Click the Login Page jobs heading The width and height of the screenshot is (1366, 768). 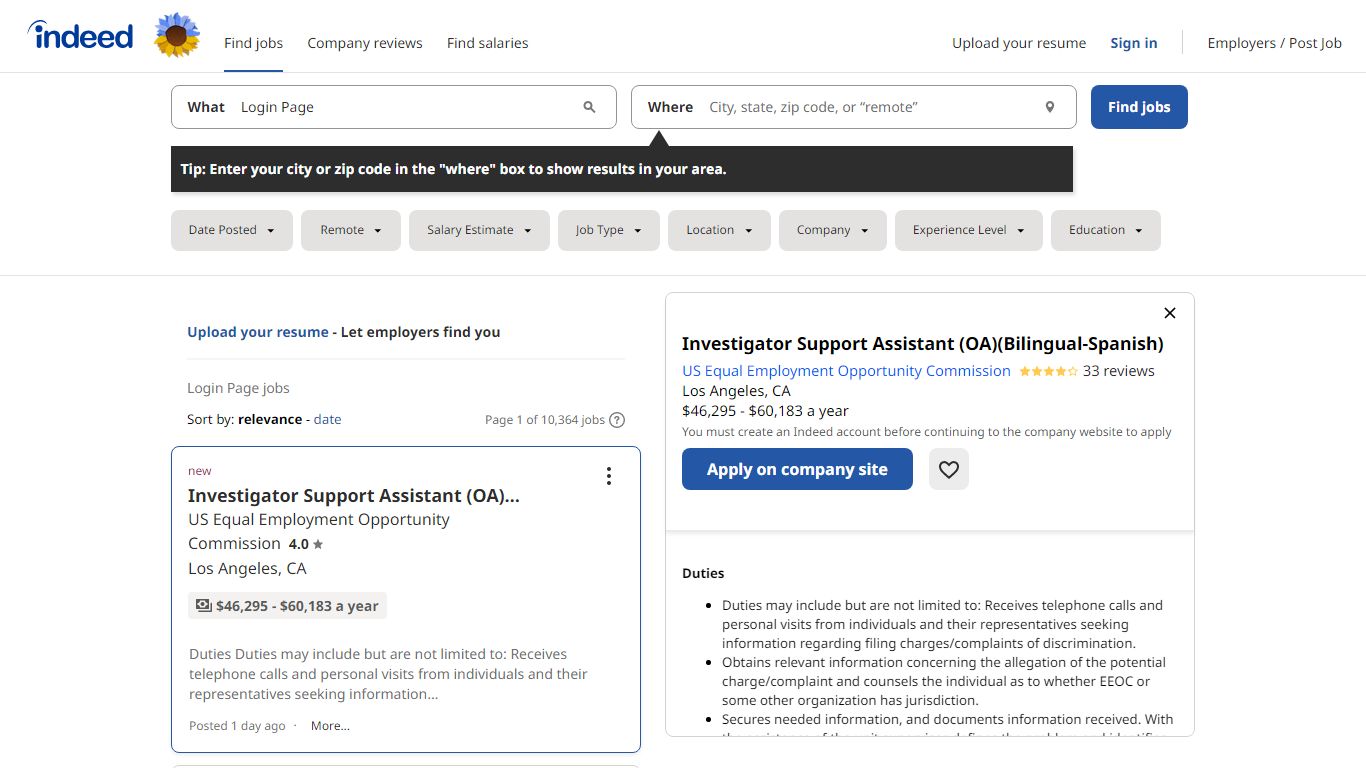click(238, 388)
